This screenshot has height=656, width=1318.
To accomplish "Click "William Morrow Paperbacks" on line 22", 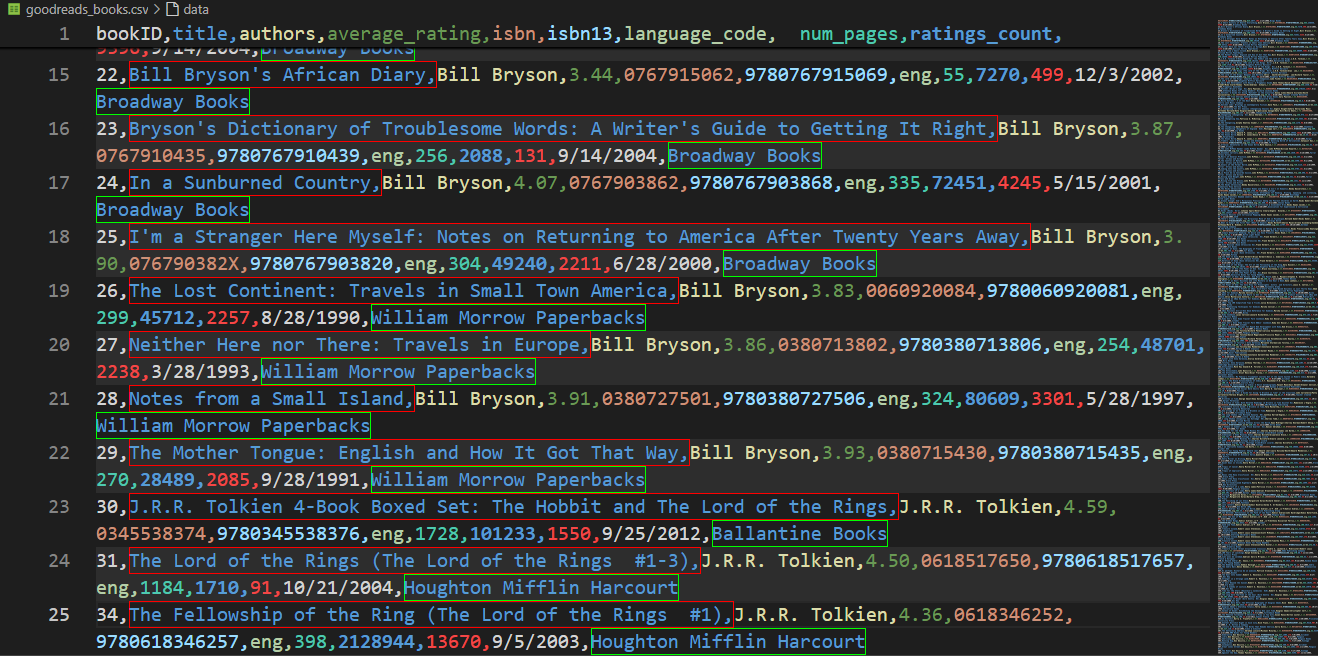I will [x=508, y=480].
